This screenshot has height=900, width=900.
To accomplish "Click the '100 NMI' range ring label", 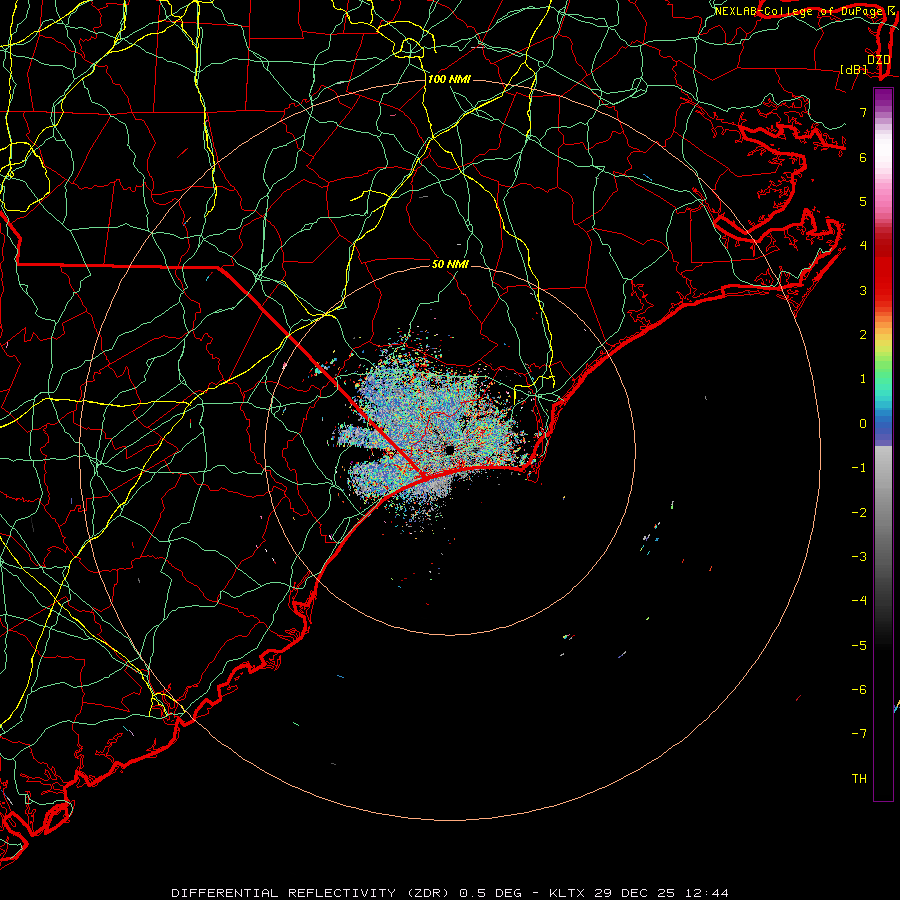I will (449, 79).
